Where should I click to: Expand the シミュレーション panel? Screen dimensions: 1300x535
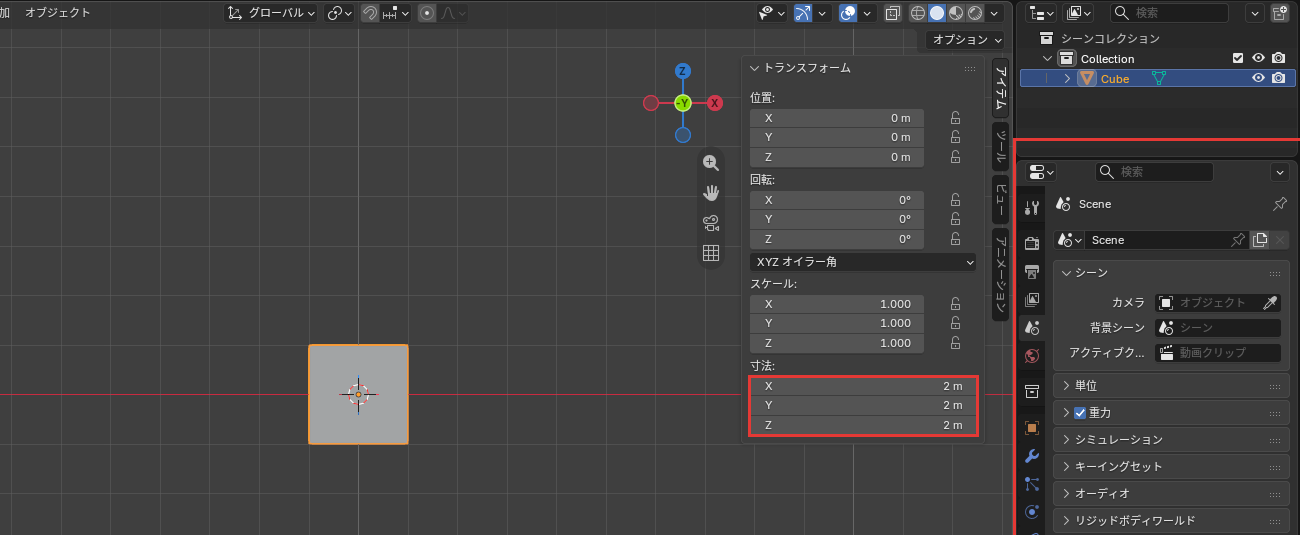[1172, 439]
